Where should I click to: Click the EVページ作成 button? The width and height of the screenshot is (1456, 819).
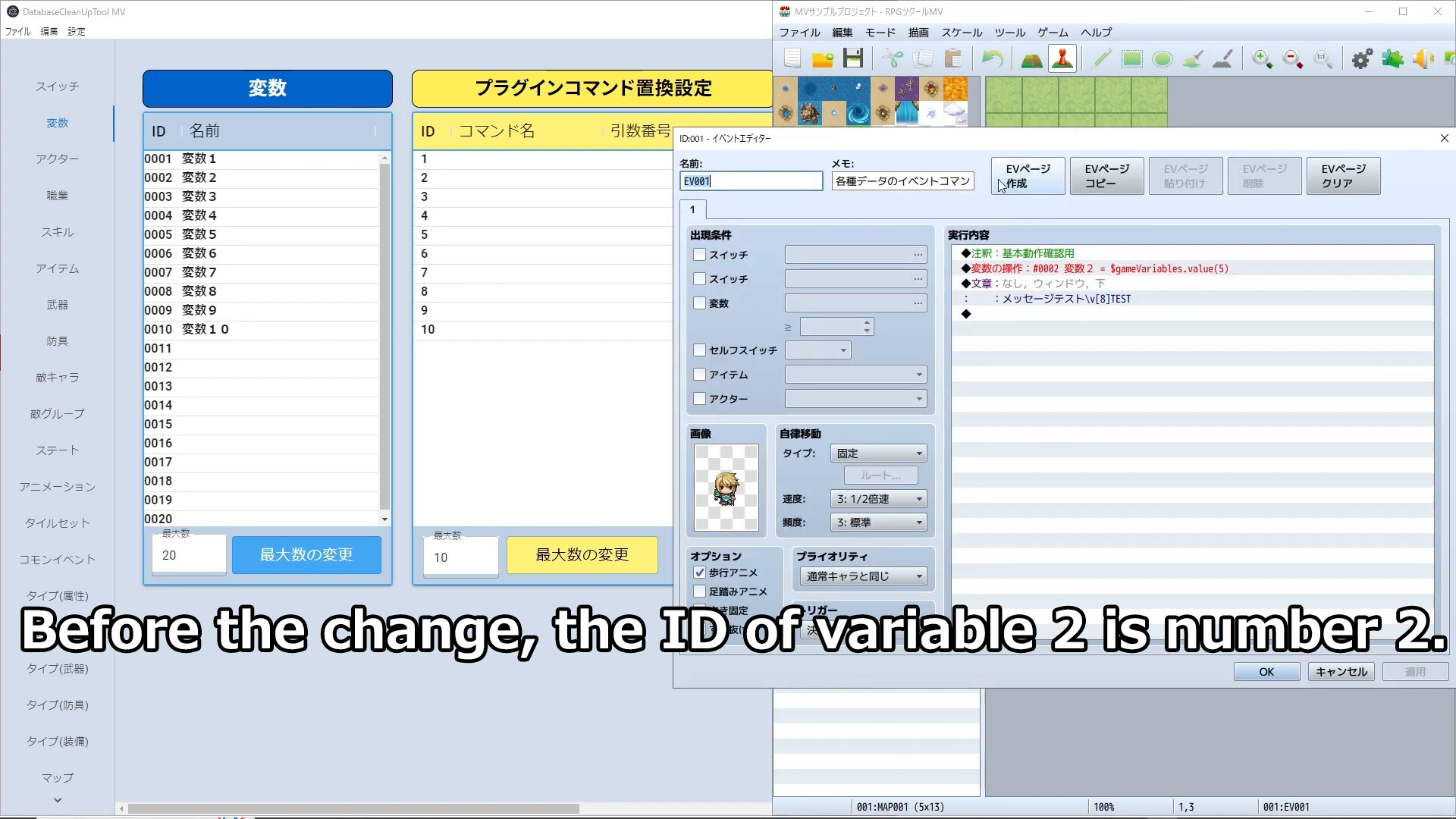(x=1028, y=175)
